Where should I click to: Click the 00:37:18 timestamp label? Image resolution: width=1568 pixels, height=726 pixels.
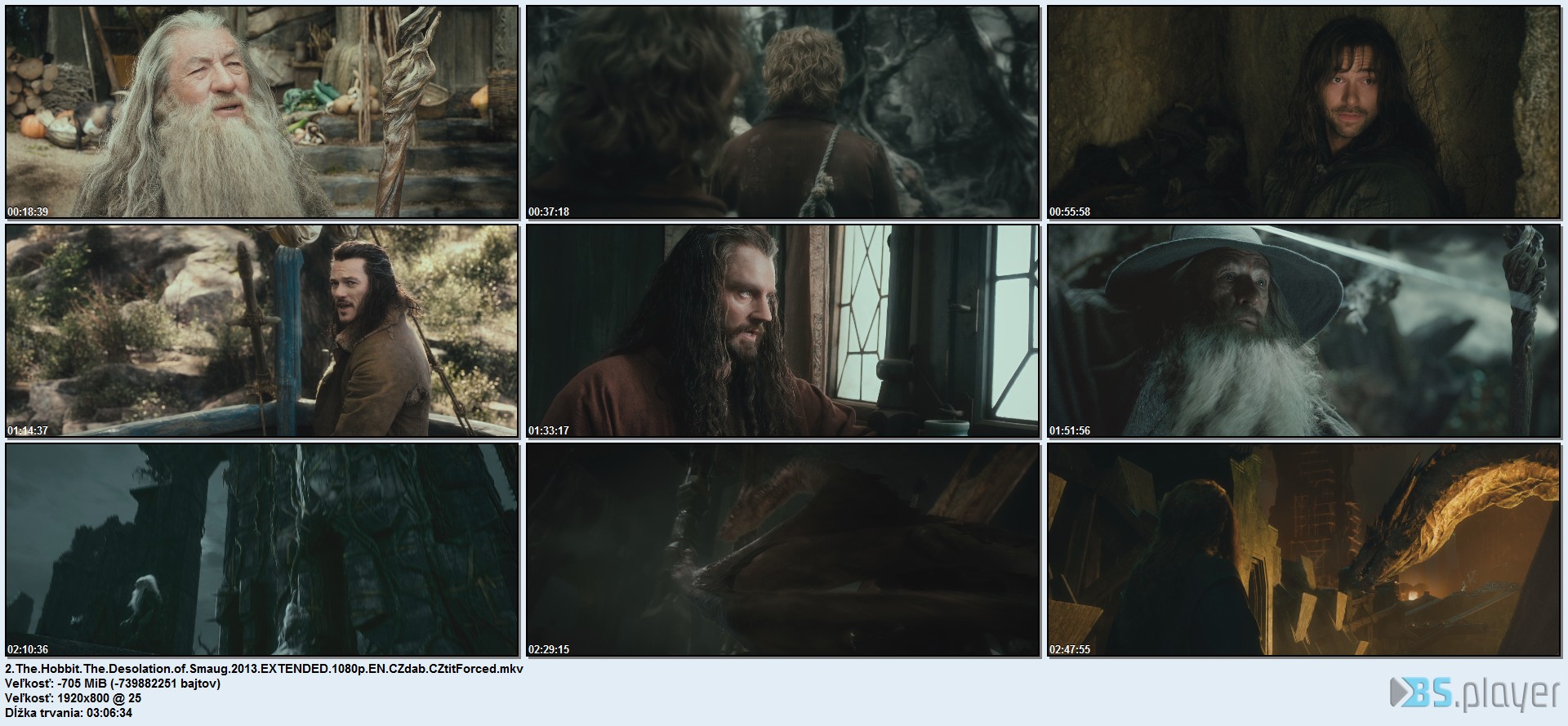click(x=549, y=212)
